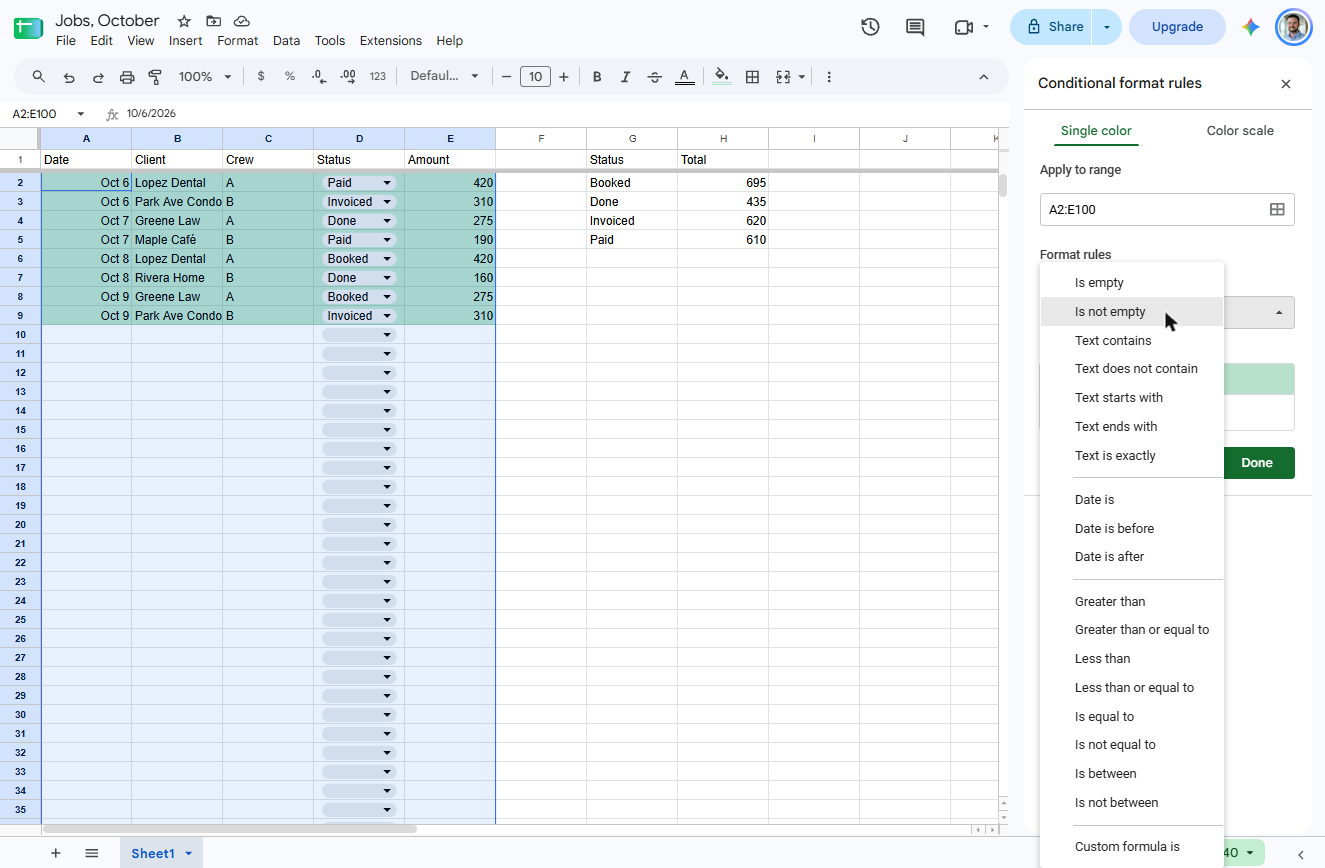Viewport: 1325px width, 868px height.
Task: Open the Sheet1 tab dropdown arrow
Action: coord(188,853)
